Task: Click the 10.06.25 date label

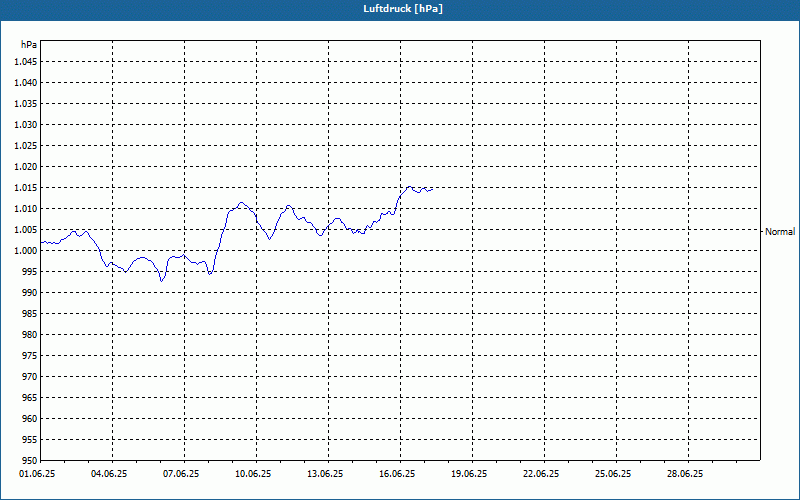Action: [253, 474]
